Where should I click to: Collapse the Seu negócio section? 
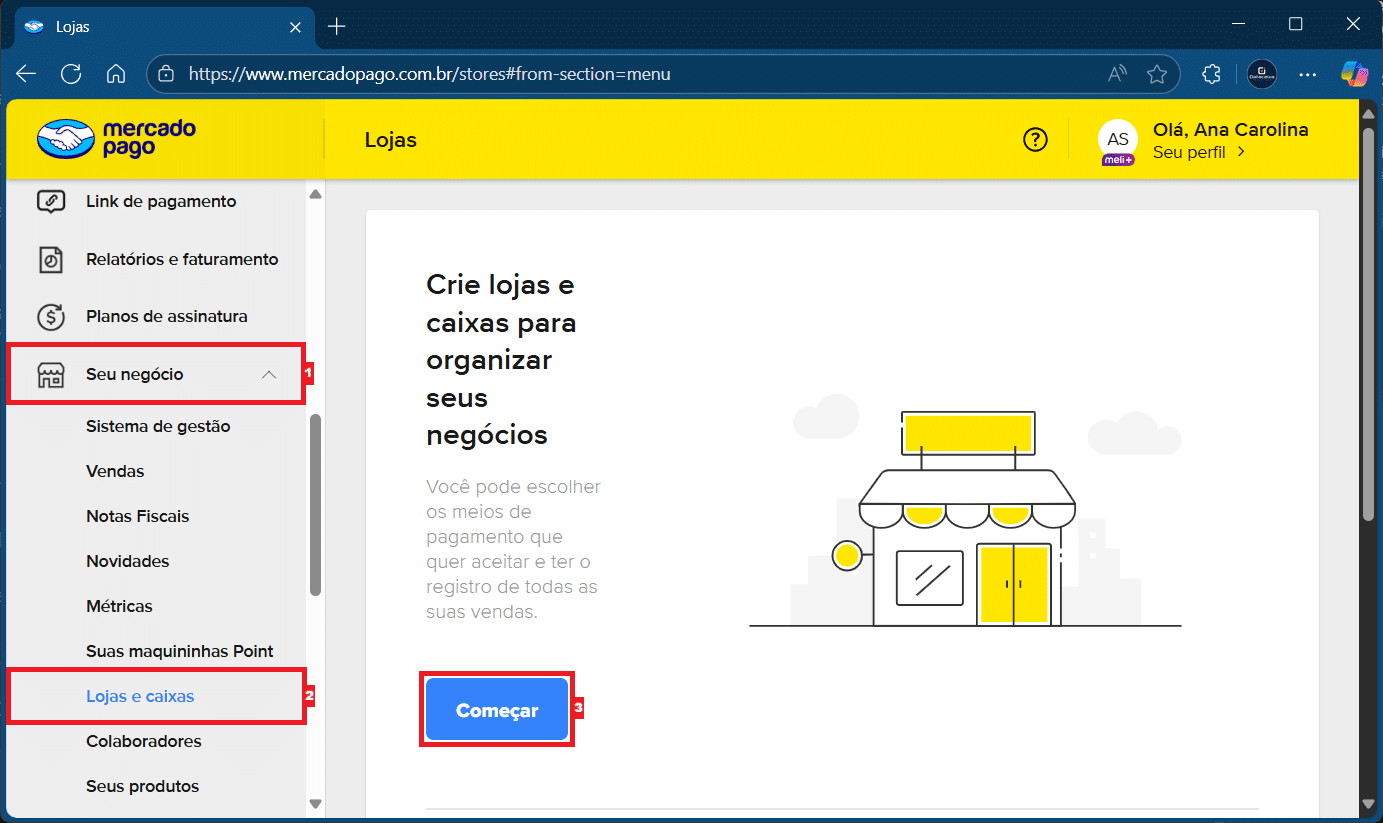[268, 374]
